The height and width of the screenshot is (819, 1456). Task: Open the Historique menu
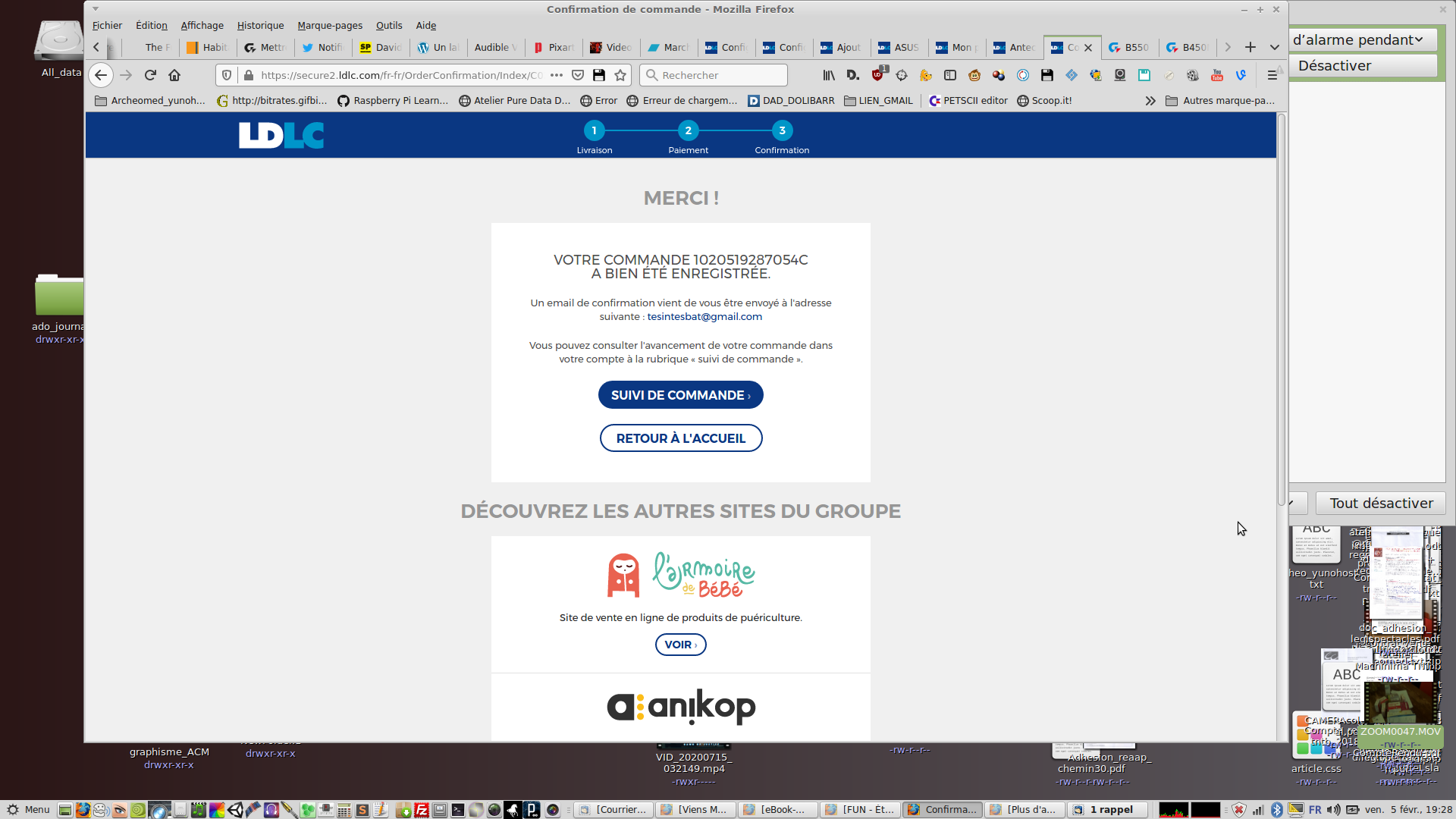click(x=260, y=25)
